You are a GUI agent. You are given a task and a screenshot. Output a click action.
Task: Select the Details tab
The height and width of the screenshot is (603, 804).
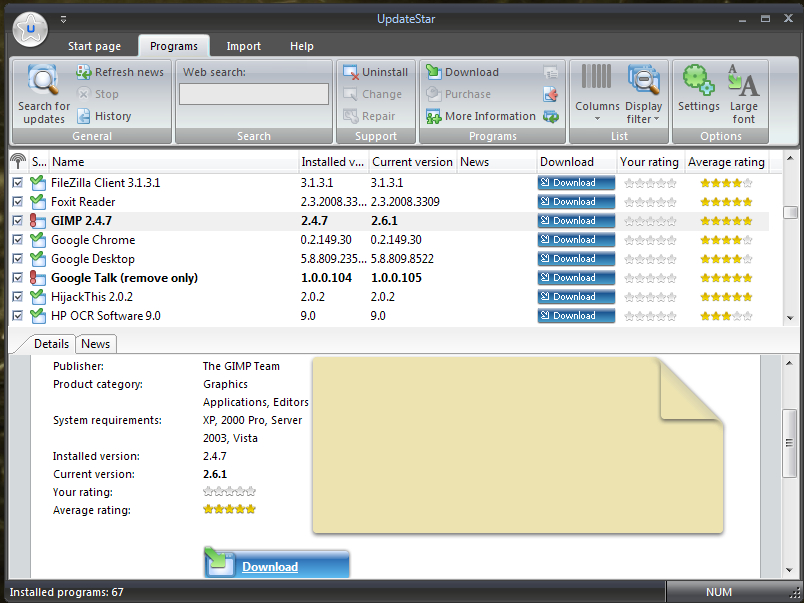pos(51,344)
